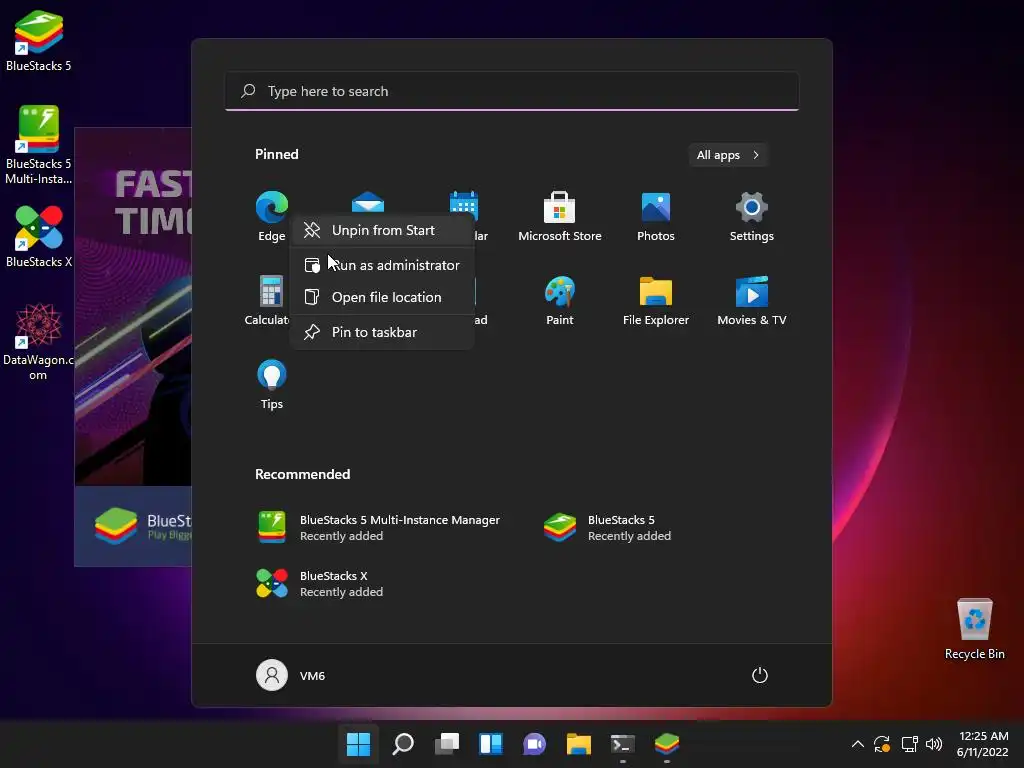Launch Microsoft Store from pinned apps
Screen dimensions: 1024x768
(560, 216)
